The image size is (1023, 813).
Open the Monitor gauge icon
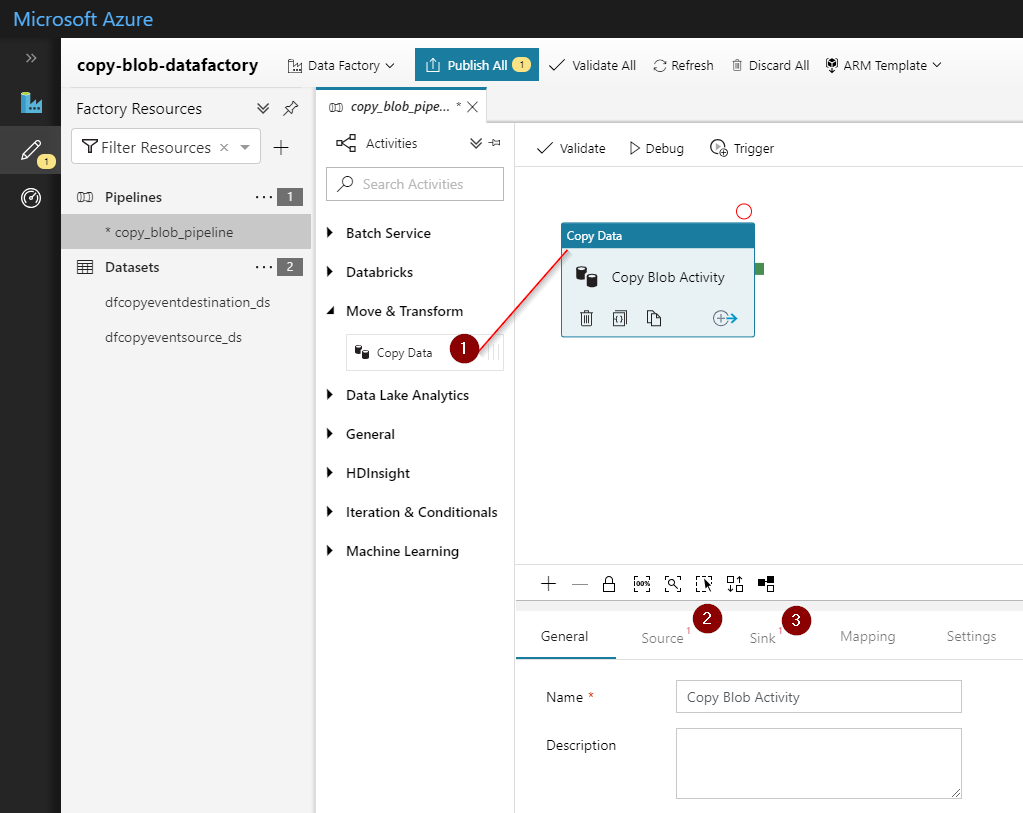(31, 198)
